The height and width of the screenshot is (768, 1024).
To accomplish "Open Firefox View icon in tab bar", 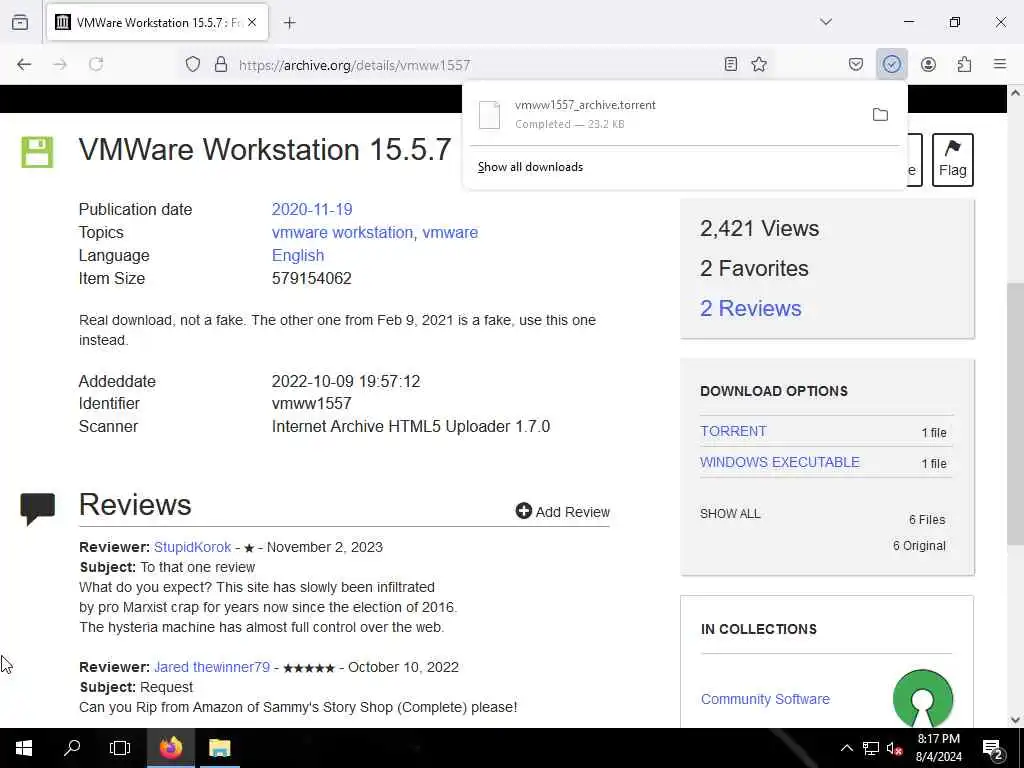I will (x=20, y=22).
